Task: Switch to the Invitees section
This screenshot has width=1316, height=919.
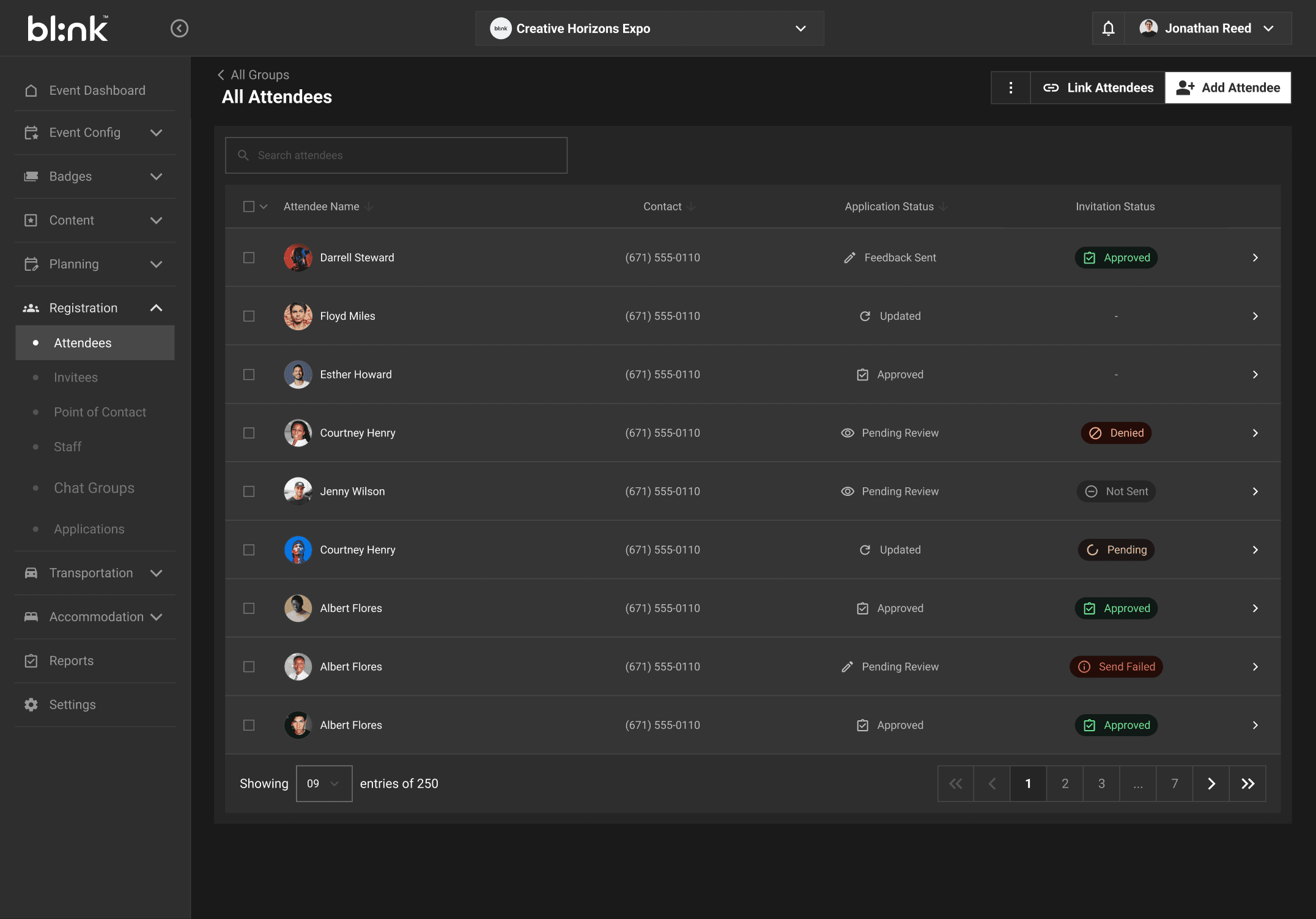Action: (76, 377)
